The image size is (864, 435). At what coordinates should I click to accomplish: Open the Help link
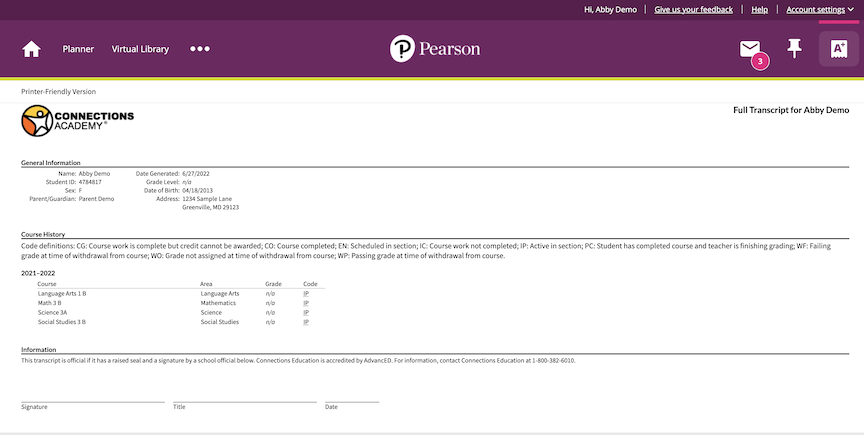click(x=759, y=9)
